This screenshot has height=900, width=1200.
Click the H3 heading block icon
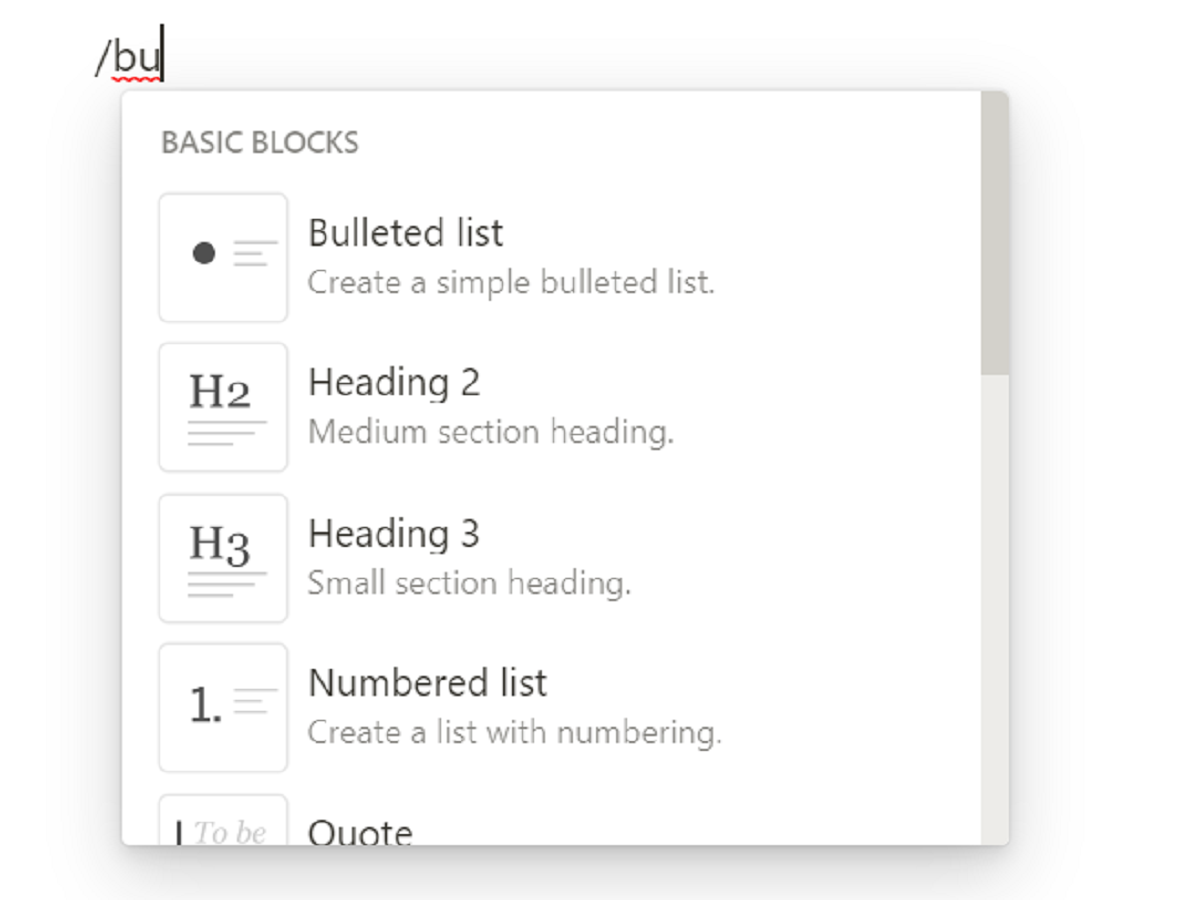tap(223, 558)
